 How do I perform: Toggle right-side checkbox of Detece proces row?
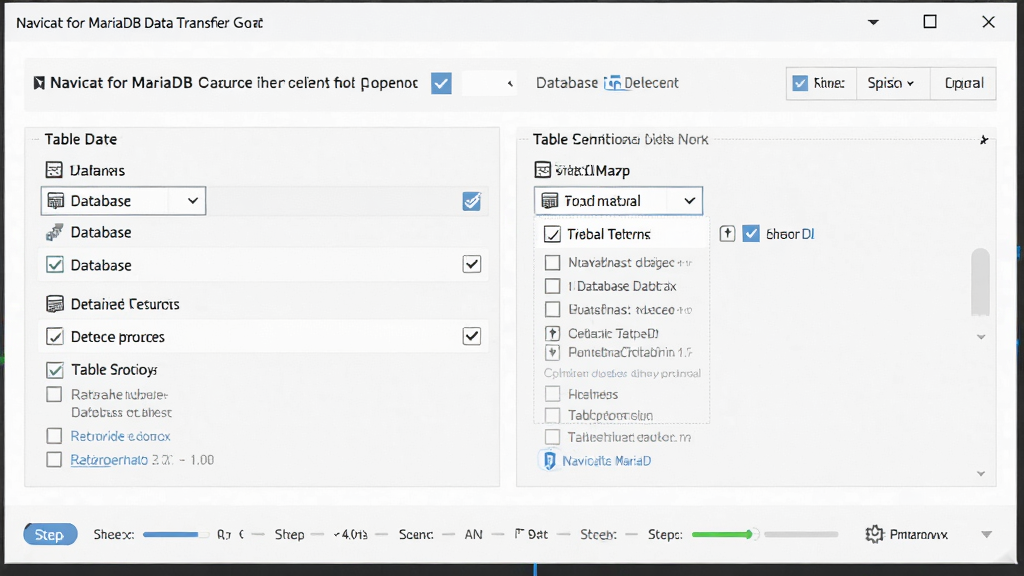click(472, 336)
